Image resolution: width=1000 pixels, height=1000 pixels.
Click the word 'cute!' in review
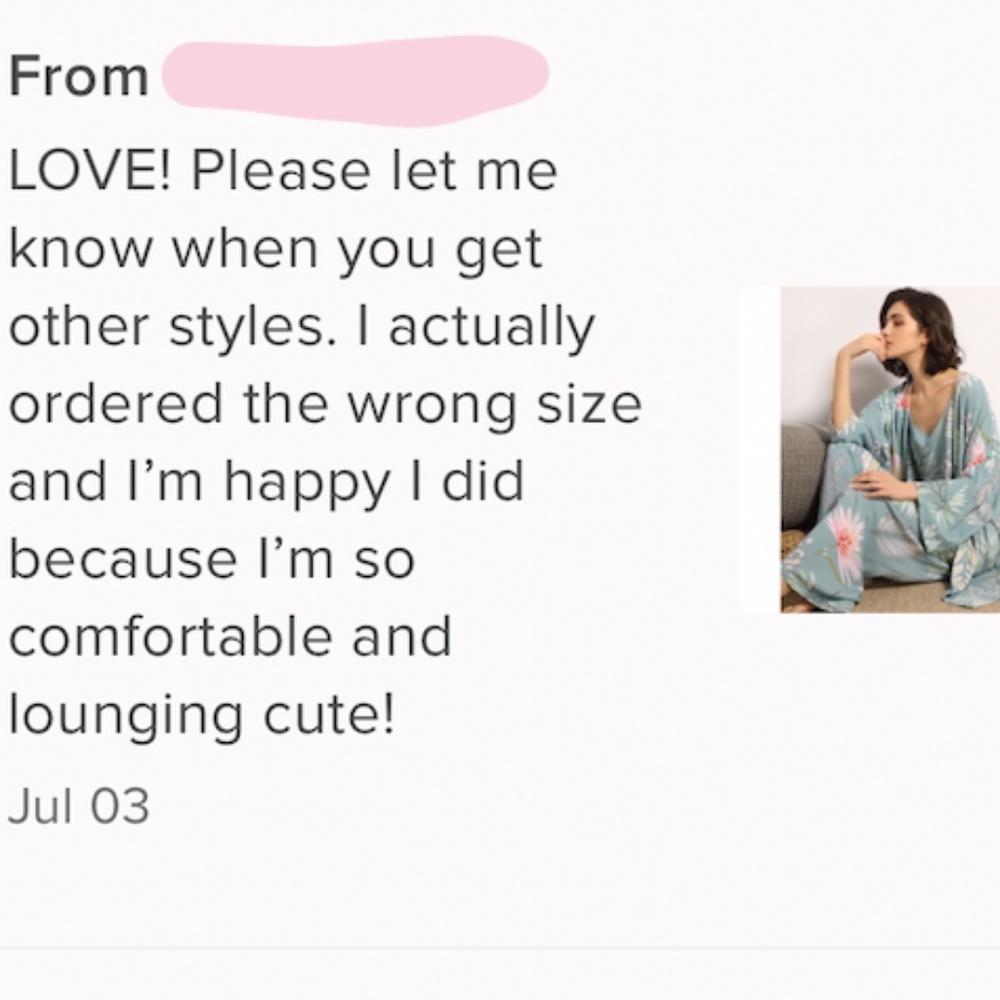pyautogui.click(x=330, y=714)
